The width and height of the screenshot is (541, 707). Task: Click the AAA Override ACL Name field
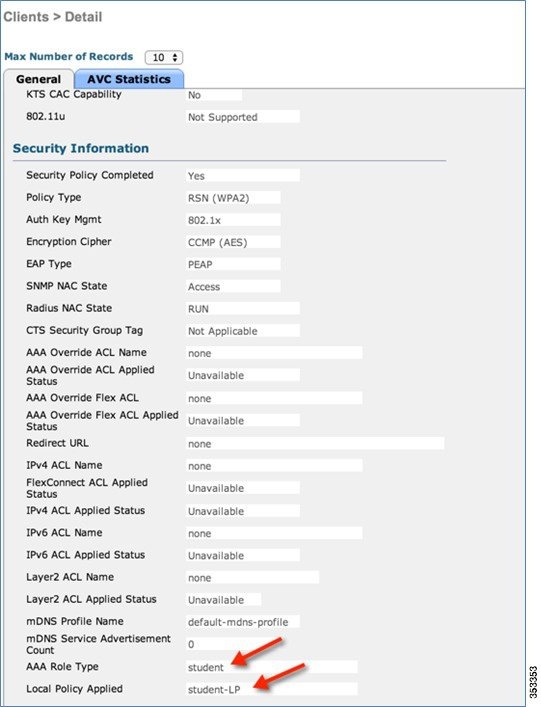274,353
